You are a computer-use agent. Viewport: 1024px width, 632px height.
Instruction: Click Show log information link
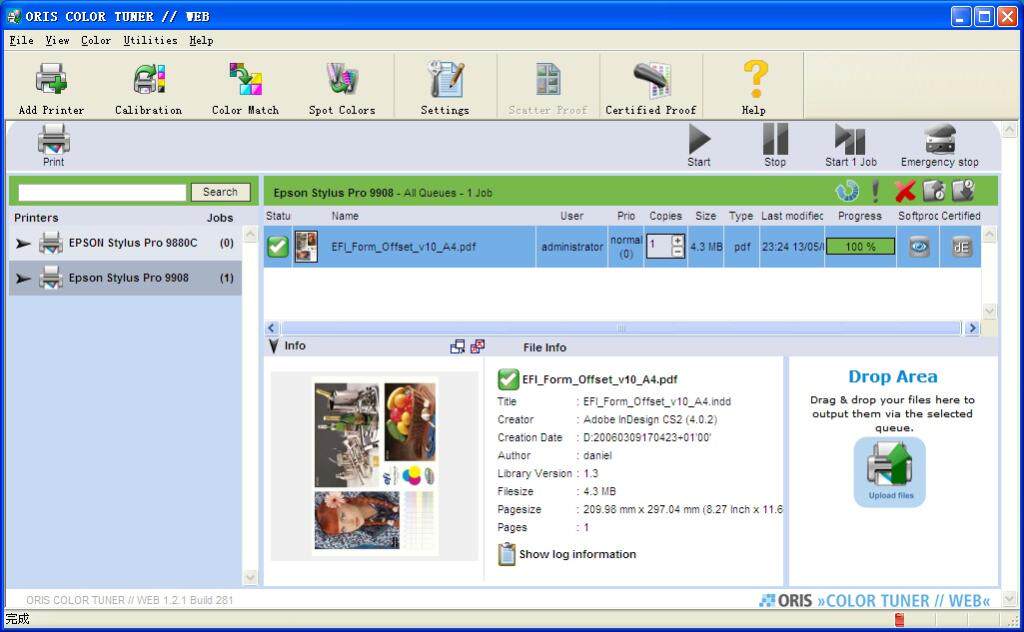(x=577, y=554)
